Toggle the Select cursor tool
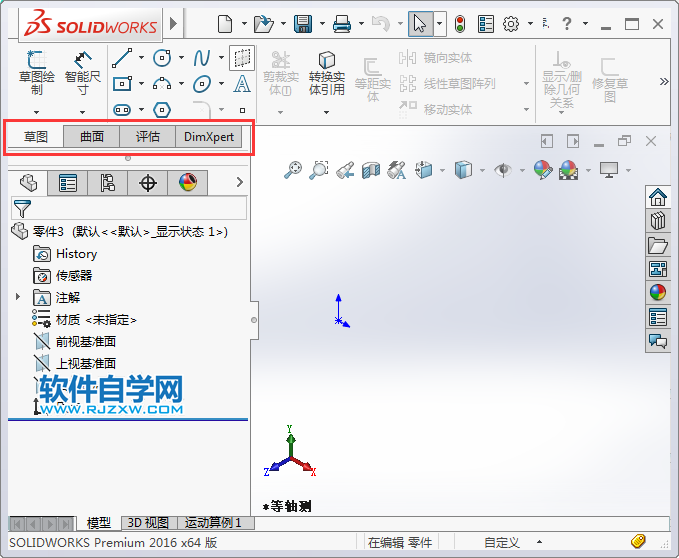This screenshot has width=679, height=558. click(420, 24)
